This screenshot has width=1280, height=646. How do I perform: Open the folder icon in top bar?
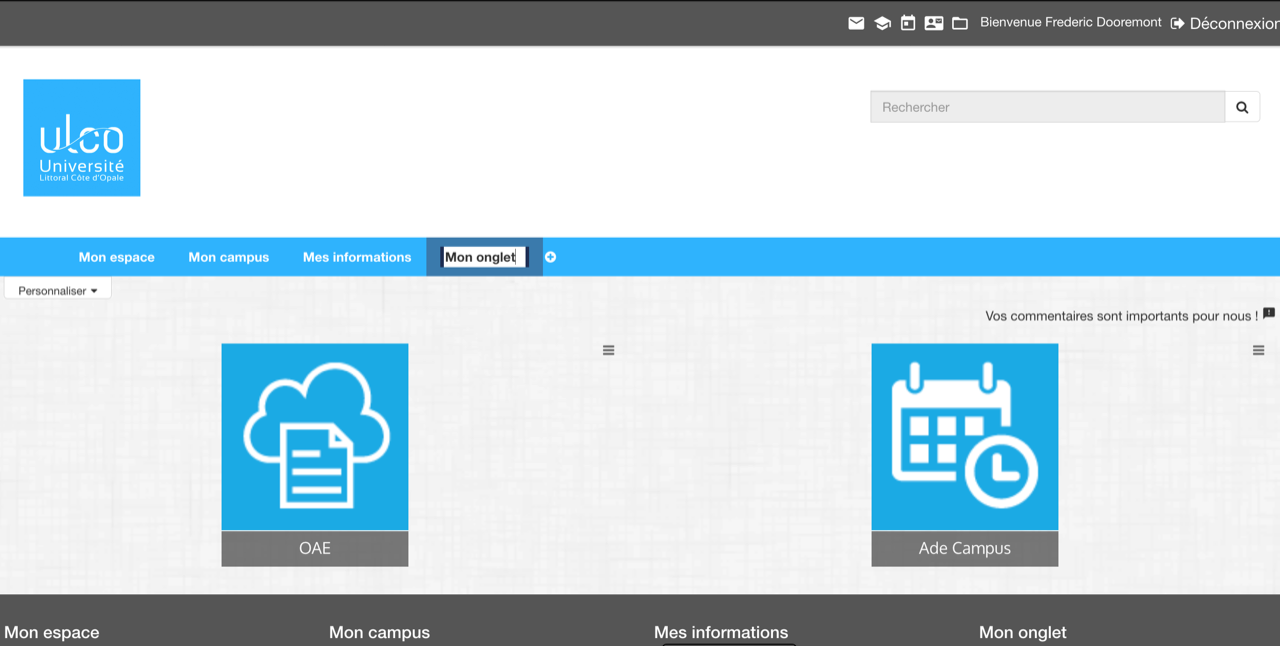tap(960, 23)
